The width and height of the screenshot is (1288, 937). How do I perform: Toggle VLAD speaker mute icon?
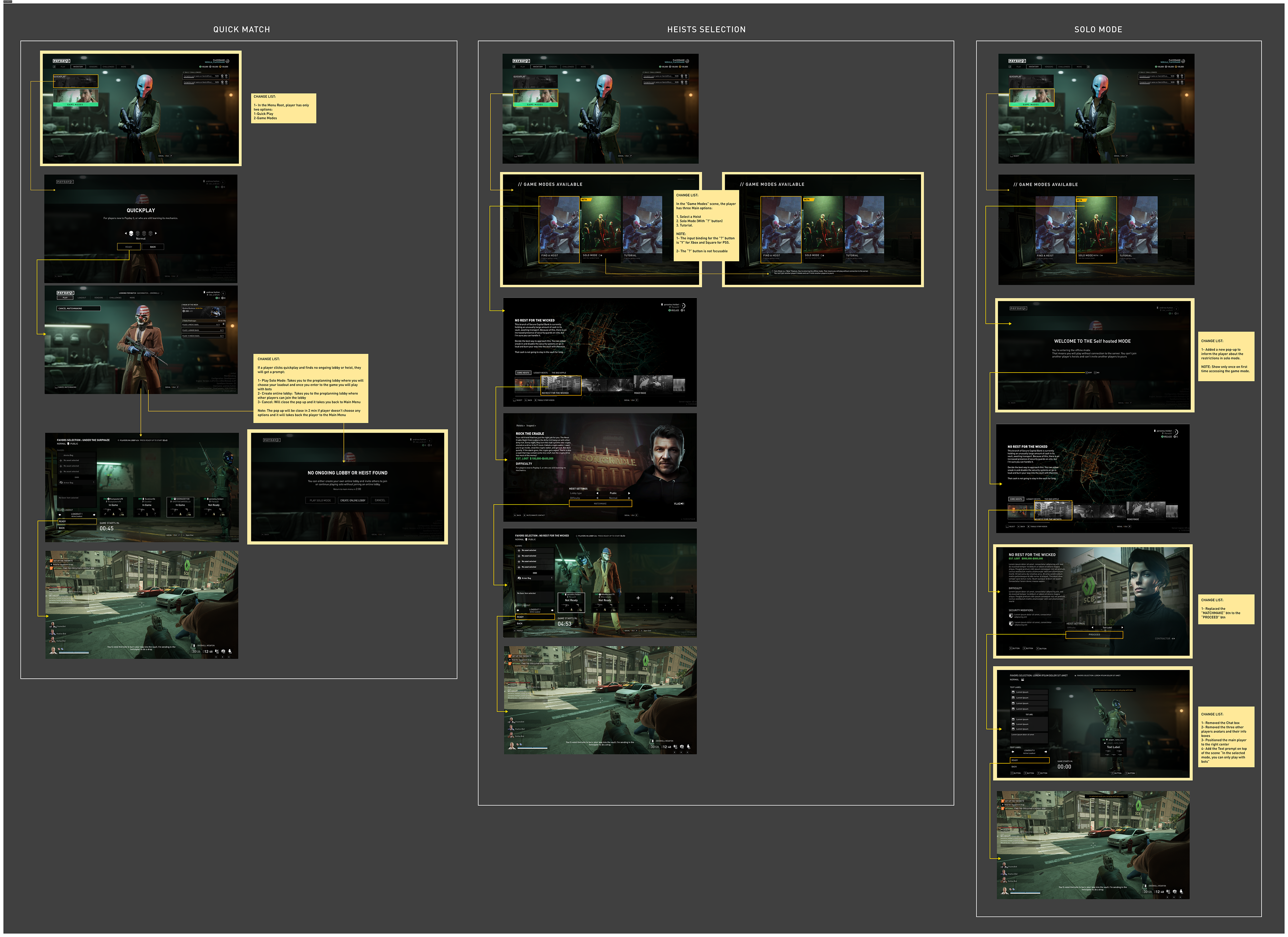click(x=682, y=503)
